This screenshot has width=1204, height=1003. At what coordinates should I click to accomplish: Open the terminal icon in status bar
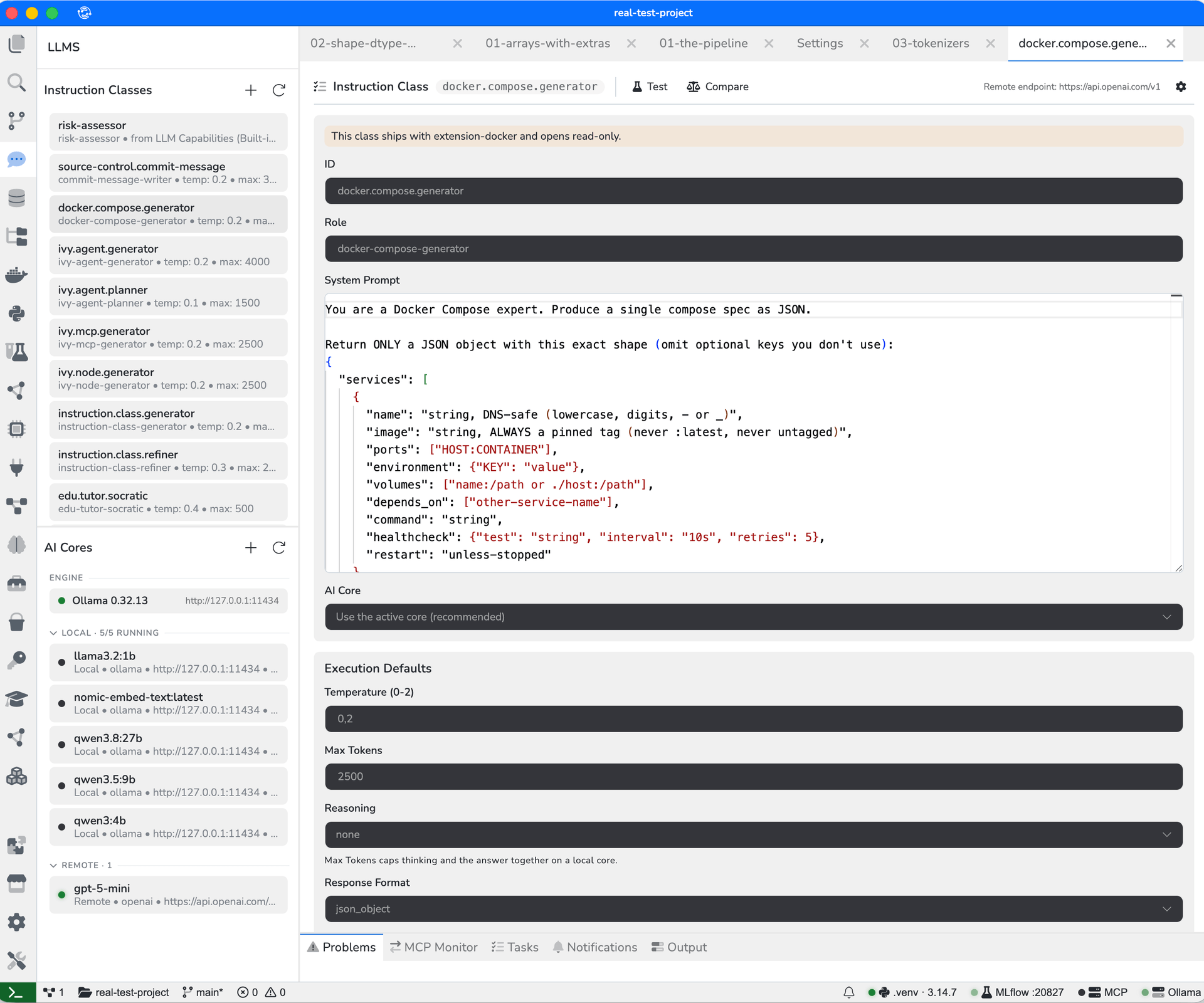click(17, 992)
